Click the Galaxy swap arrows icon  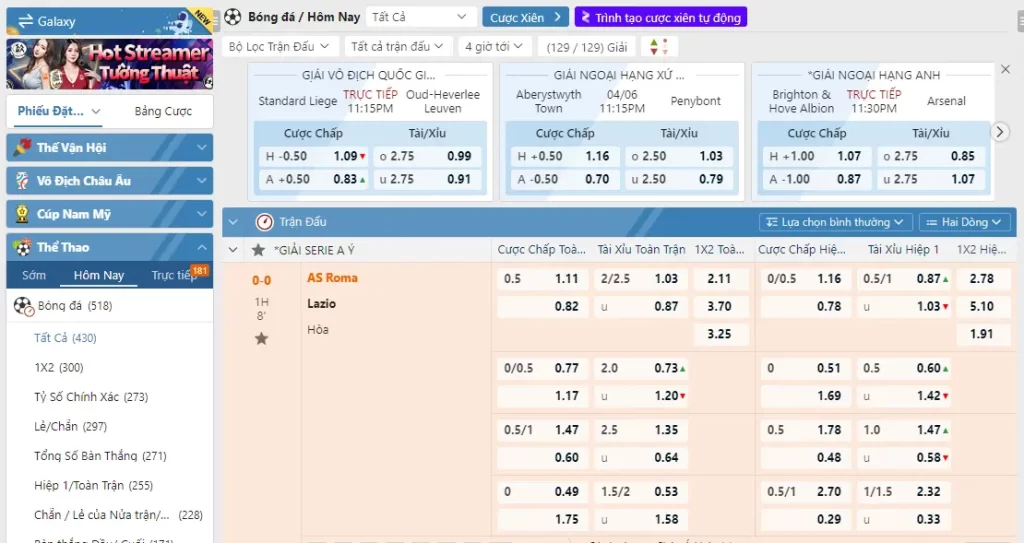coord(25,21)
